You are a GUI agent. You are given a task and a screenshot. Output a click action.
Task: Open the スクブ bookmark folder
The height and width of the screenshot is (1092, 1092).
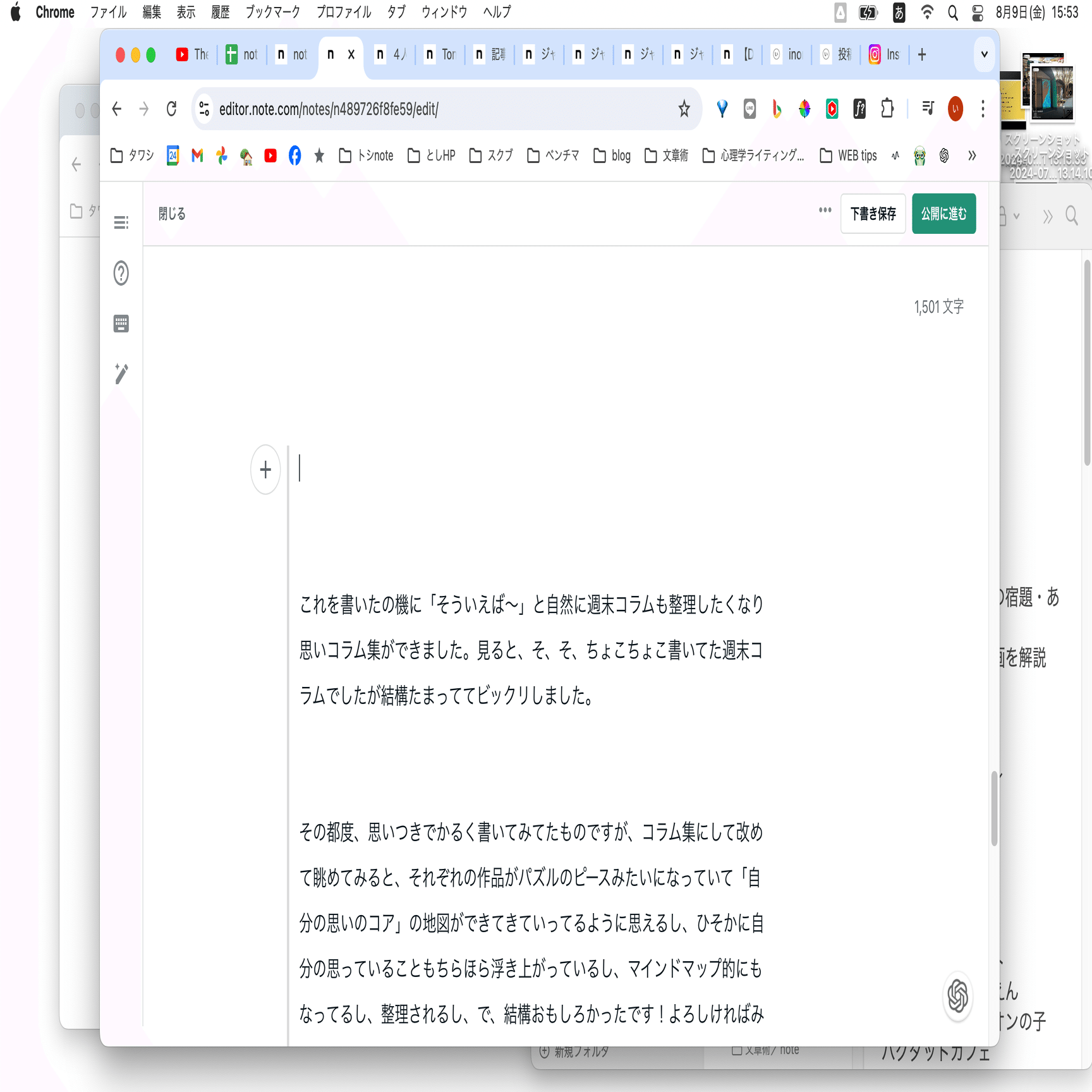tap(491, 155)
